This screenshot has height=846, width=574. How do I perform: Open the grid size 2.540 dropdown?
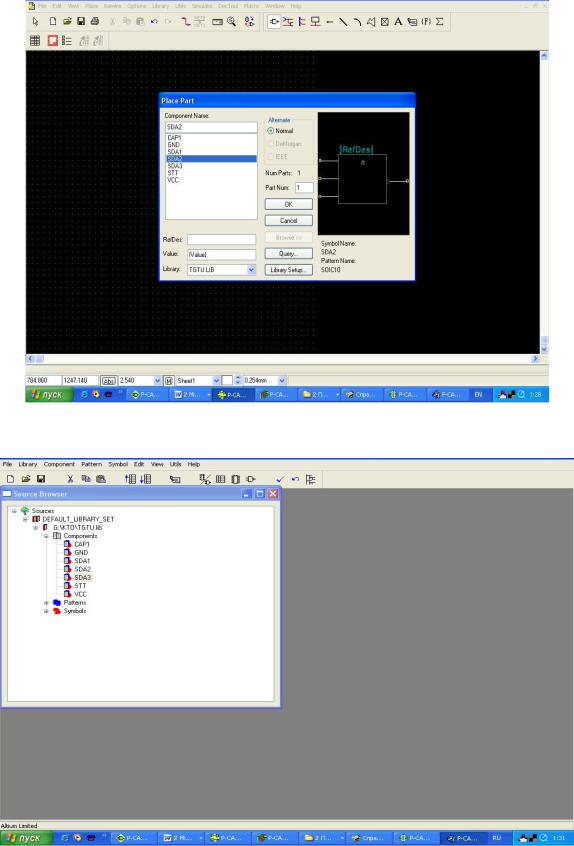pyautogui.click(x=158, y=380)
